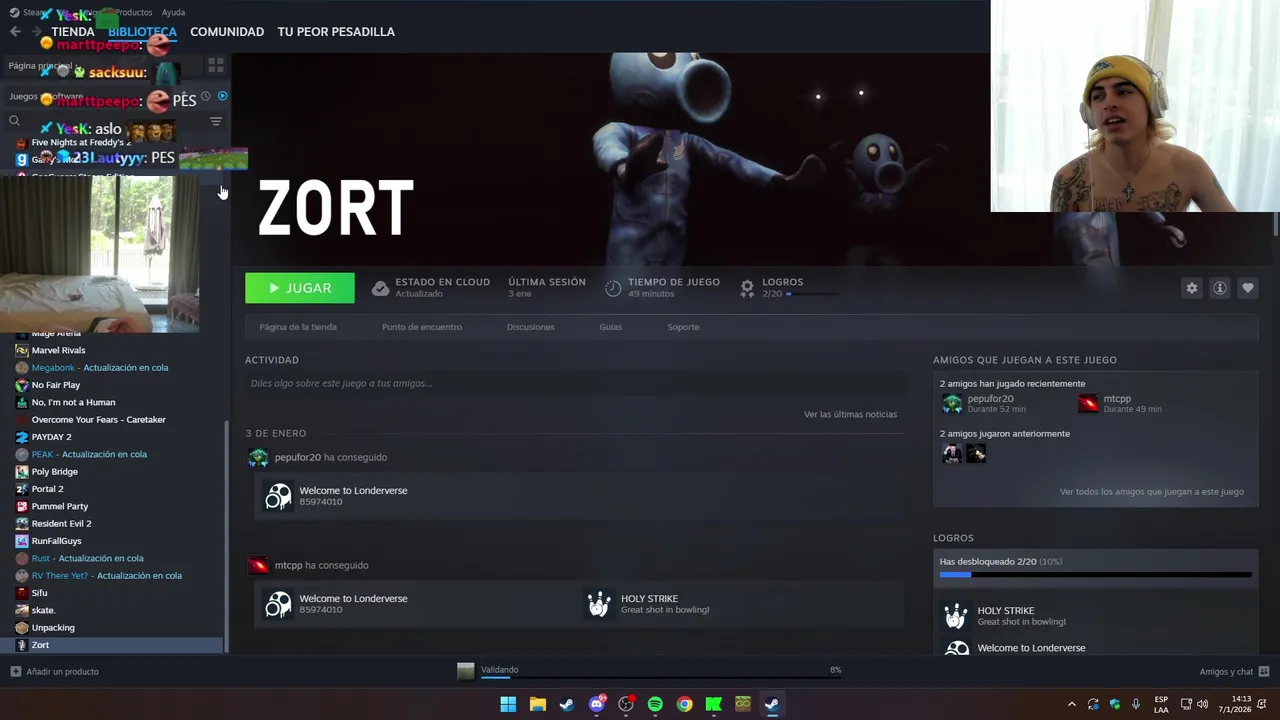Click the activity status input field
Image resolution: width=1280 pixels, height=720 pixels.
[575, 383]
